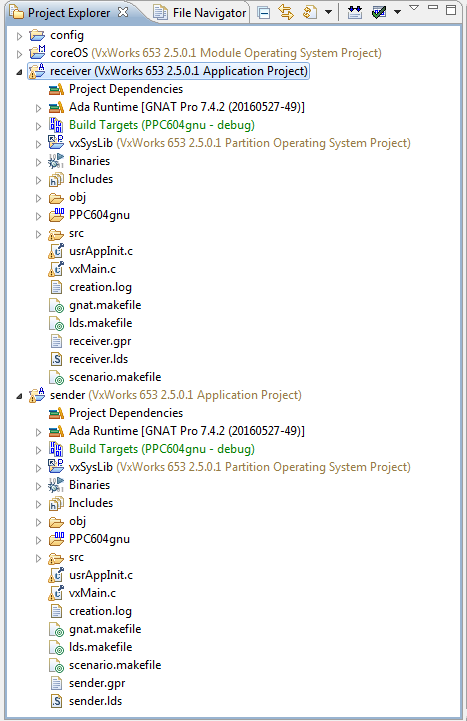Viewport: 467px width, 721px height.
Task: Click receiver.lds file icon
Action: pos(56,359)
